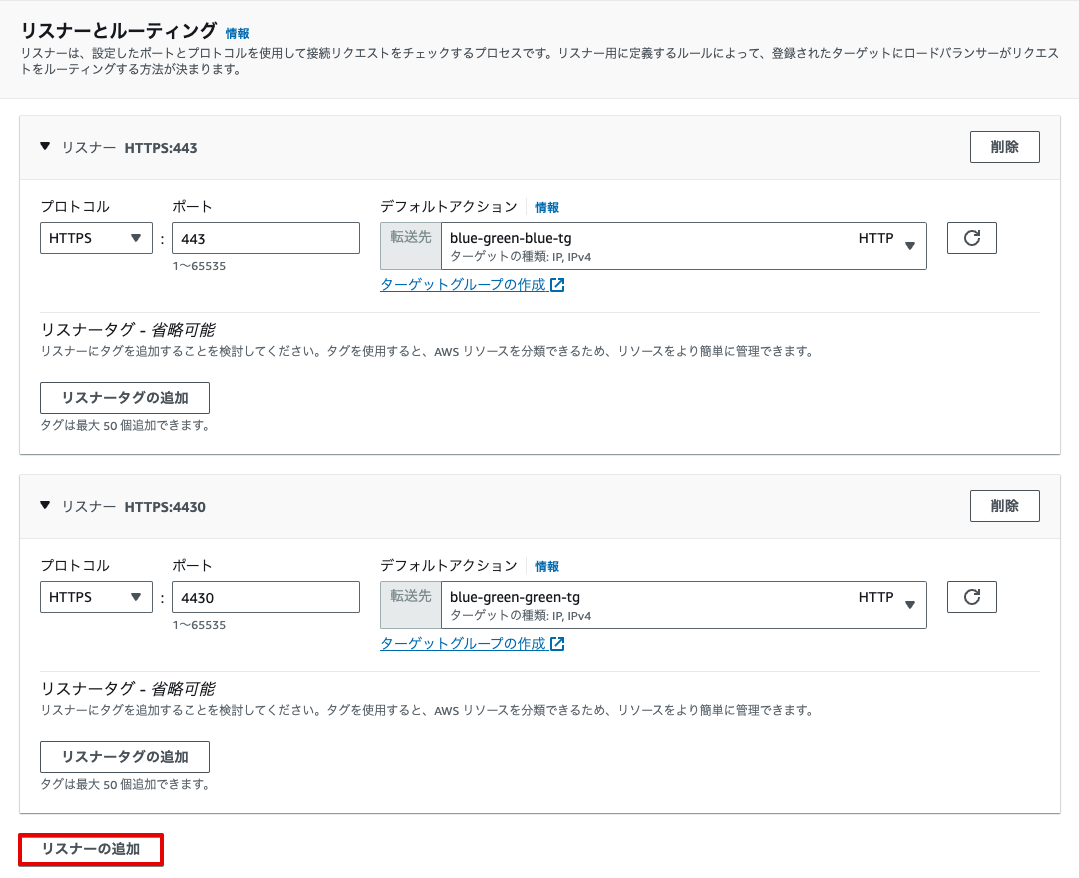Collapse the HTTPS:4430 listener section
Screen dimensions: 1079x878
coord(44,506)
